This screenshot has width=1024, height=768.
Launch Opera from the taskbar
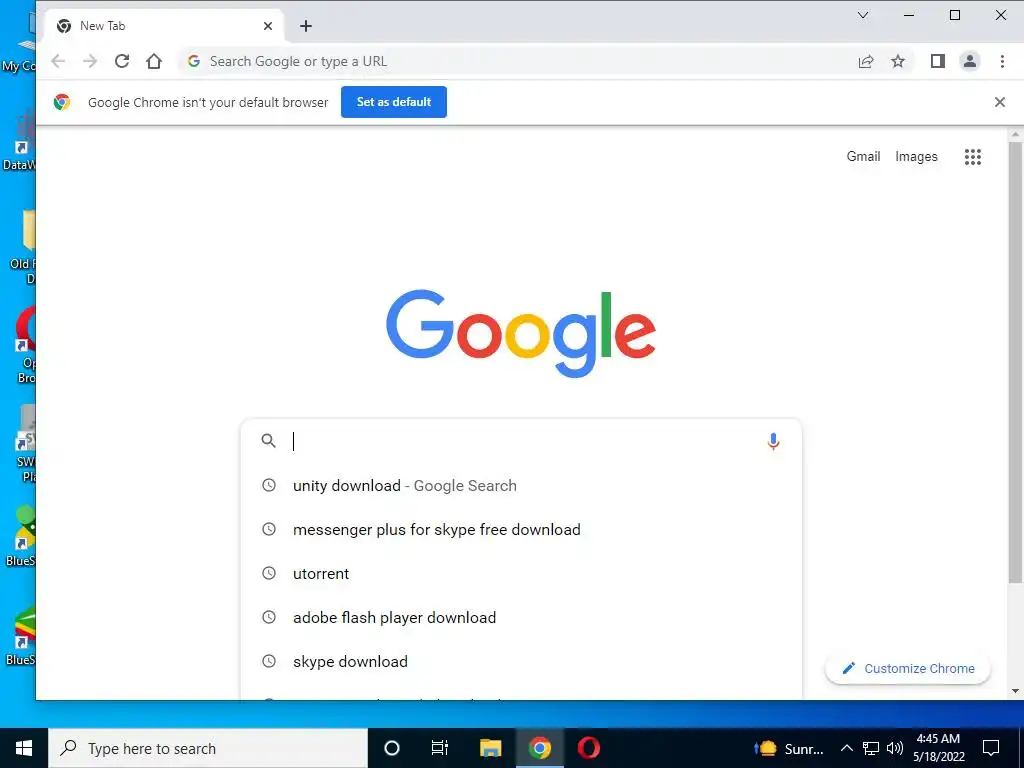(x=588, y=748)
